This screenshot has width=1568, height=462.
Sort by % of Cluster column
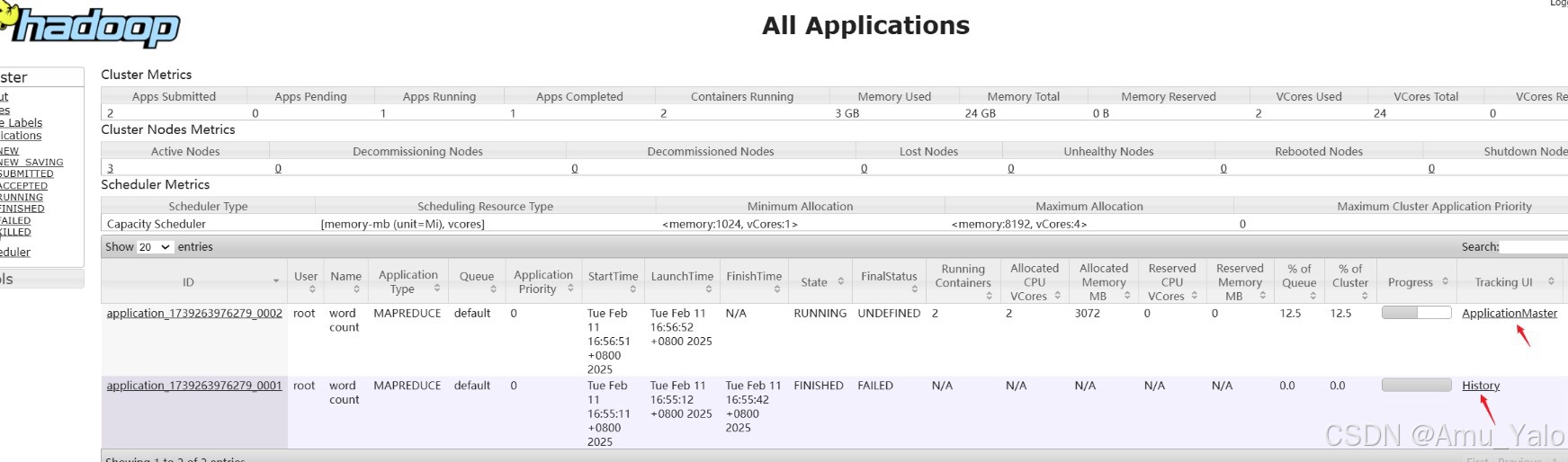(x=1350, y=281)
